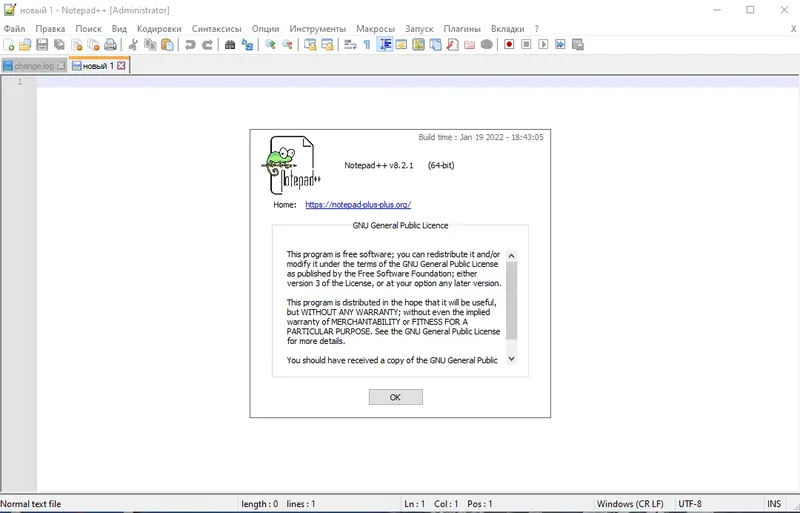
Task: Open the Поиск menu
Action: pos(88,29)
